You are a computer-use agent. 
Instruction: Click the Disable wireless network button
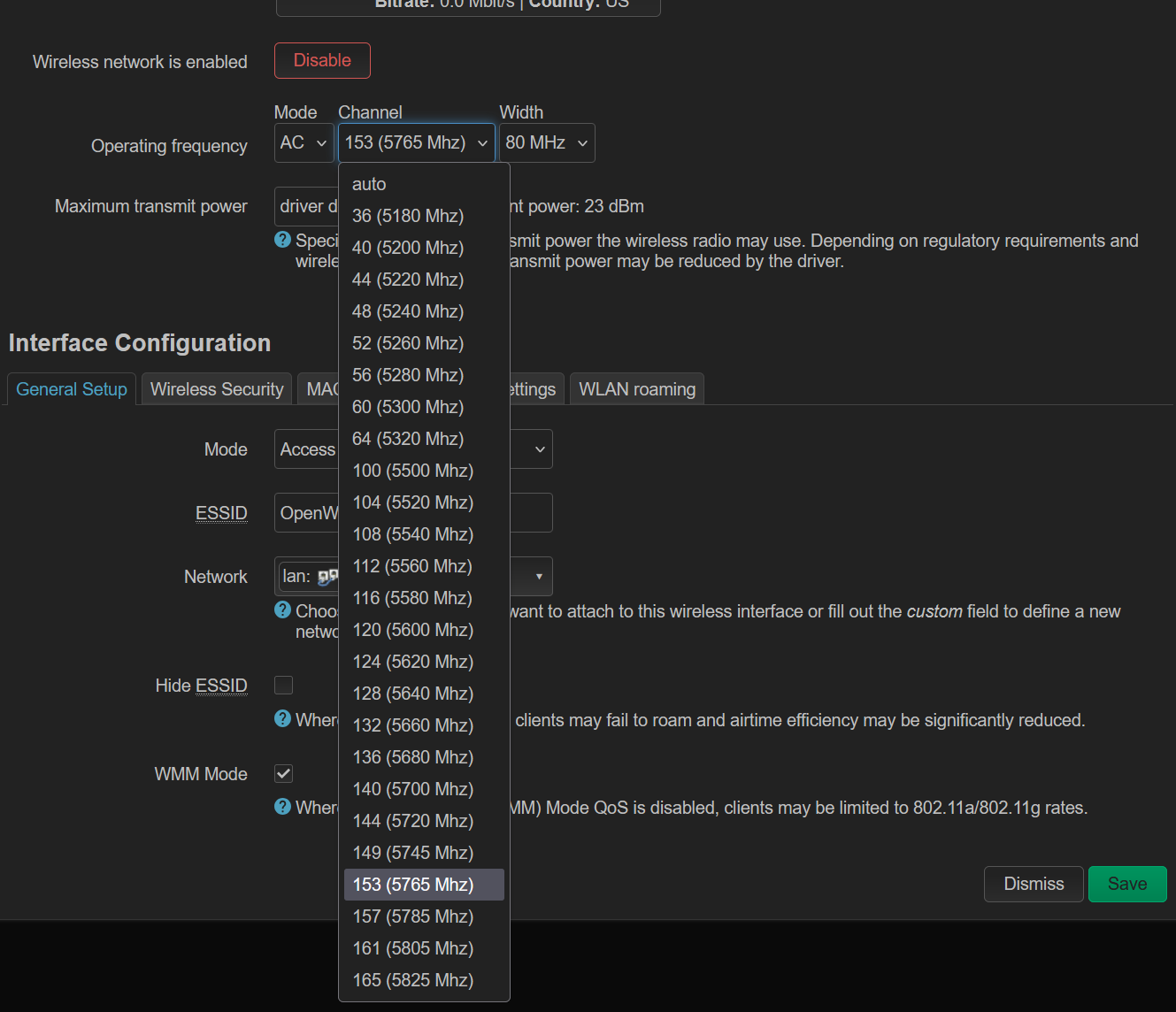(x=322, y=61)
